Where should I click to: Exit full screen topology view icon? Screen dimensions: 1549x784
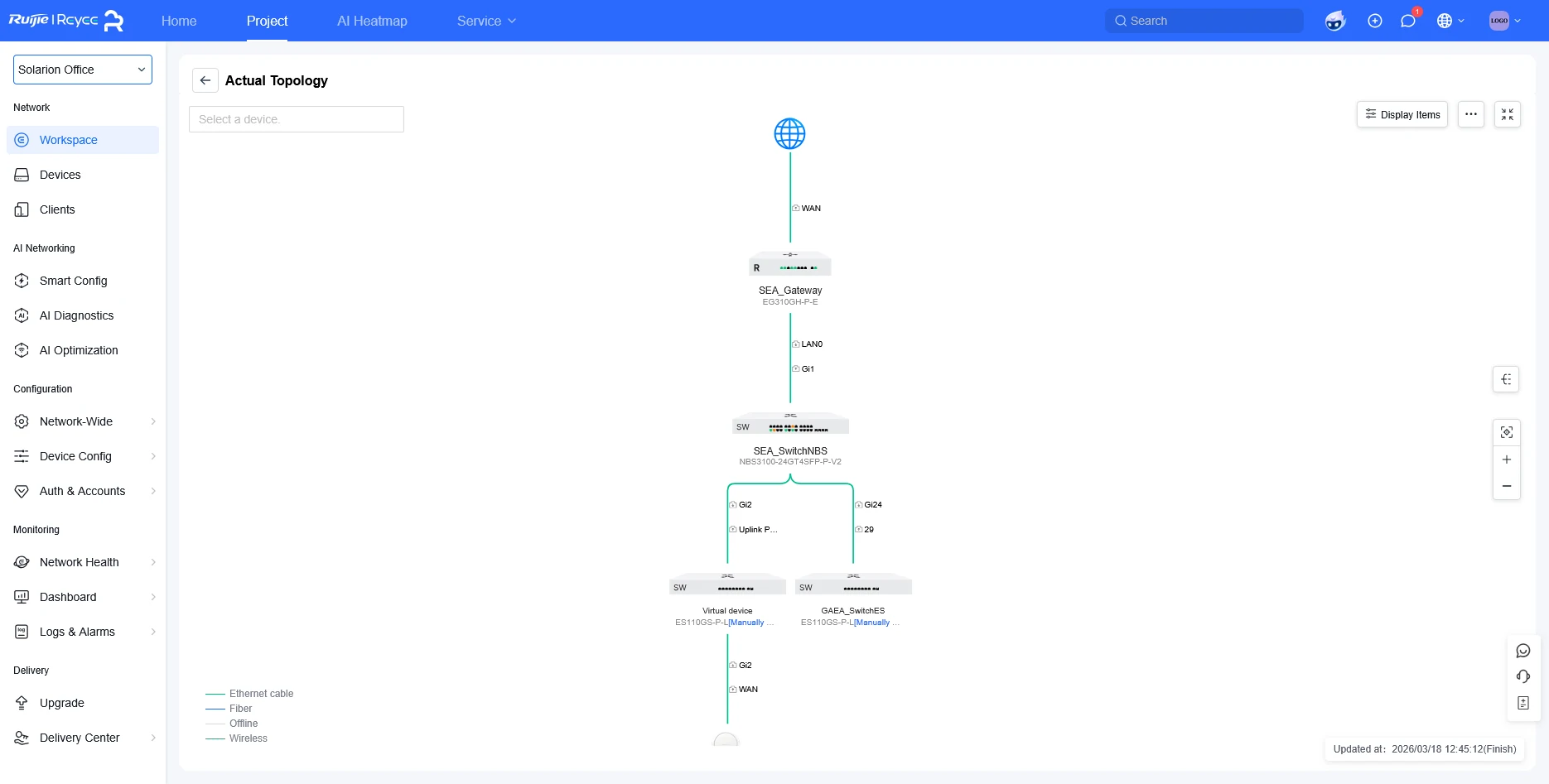1508,114
